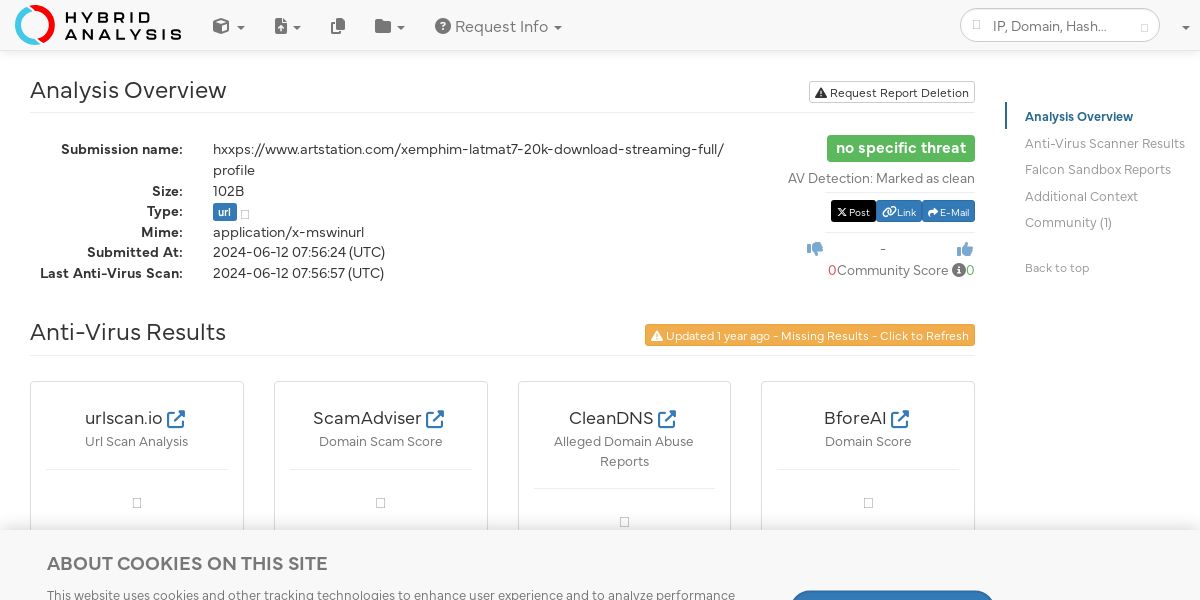The height and width of the screenshot is (600, 1200).
Task: Focus the IP, Domain, Hash search field
Action: pyautogui.click(x=1060, y=26)
